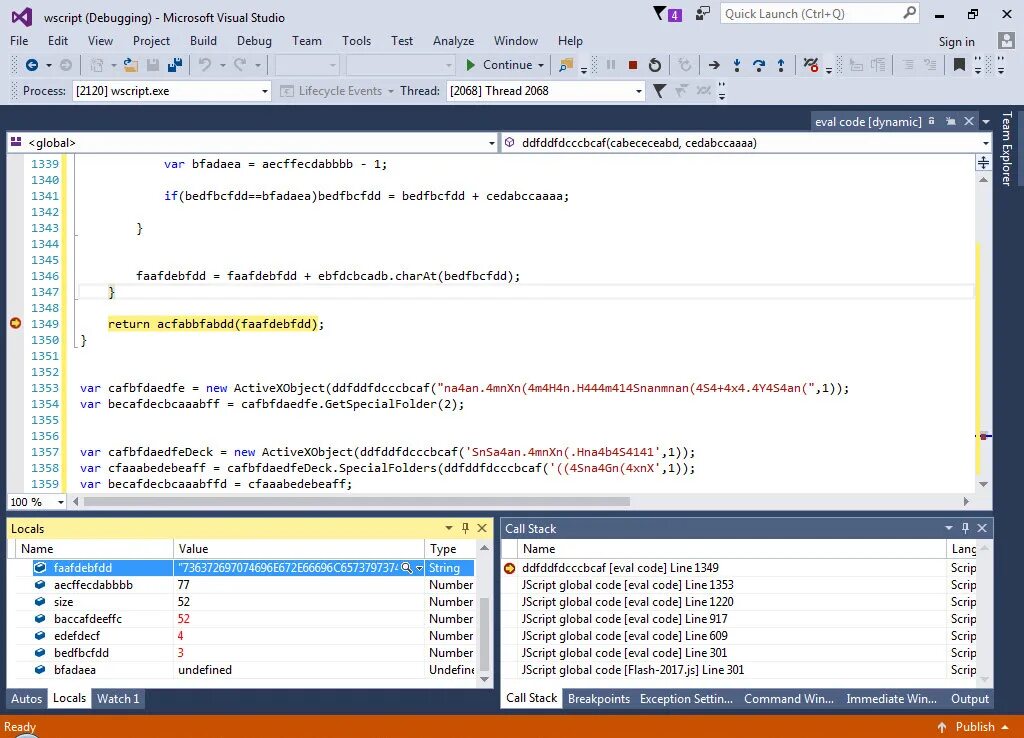This screenshot has width=1024, height=738.
Task: Switch to the Watch 1 tab
Action: (x=118, y=698)
